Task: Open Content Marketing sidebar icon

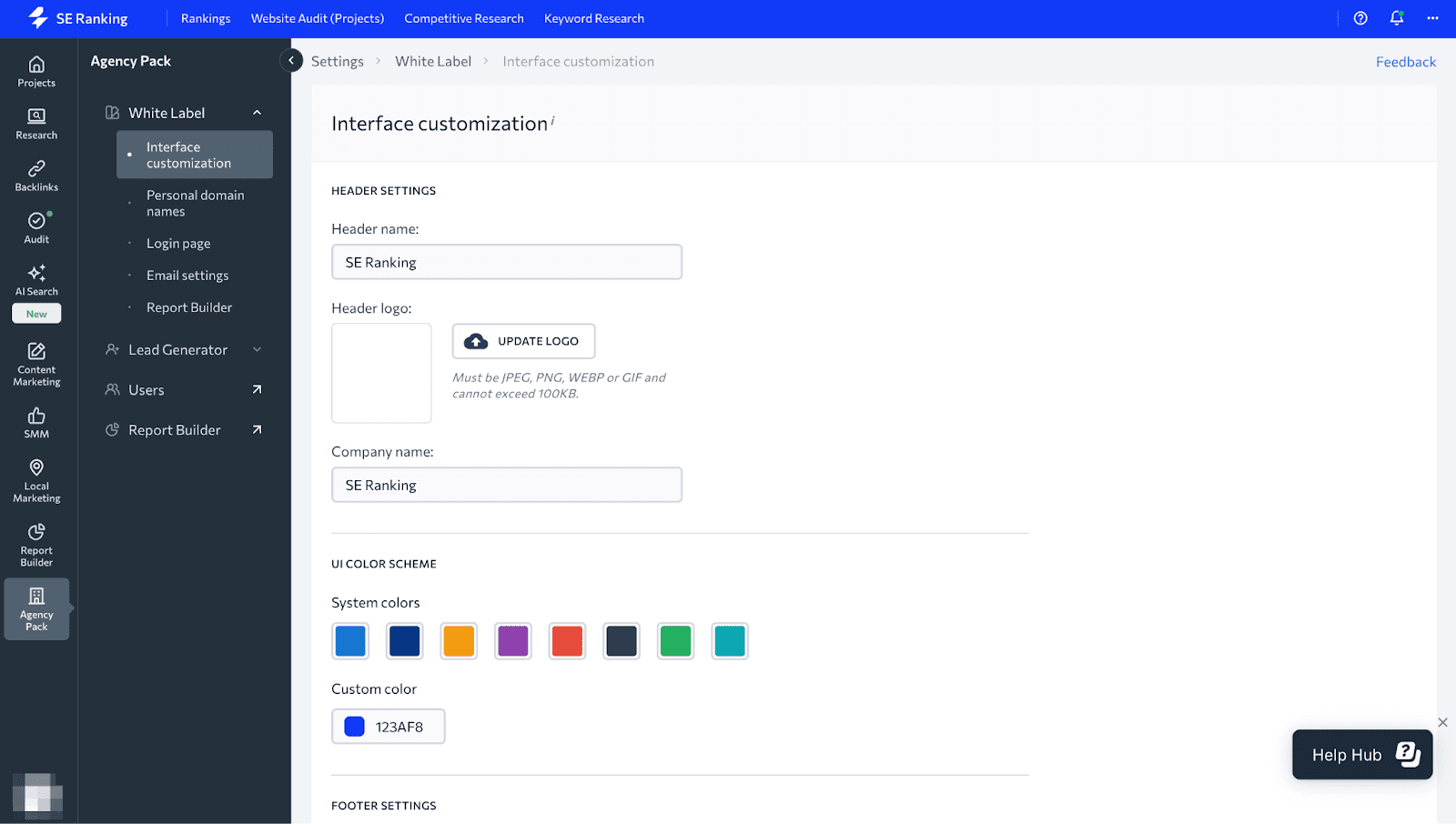Action: [36, 364]
